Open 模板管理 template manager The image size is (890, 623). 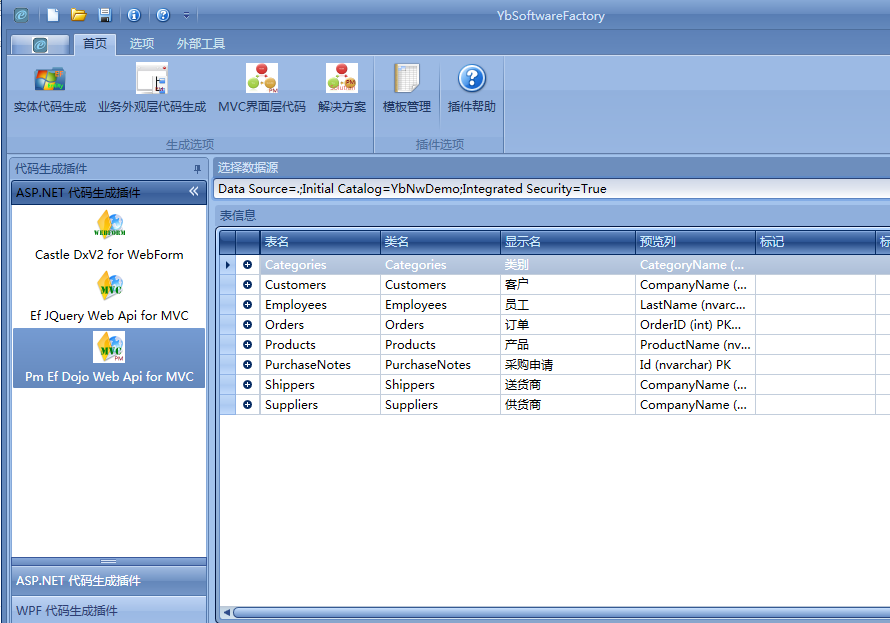(x=407, y=80)
